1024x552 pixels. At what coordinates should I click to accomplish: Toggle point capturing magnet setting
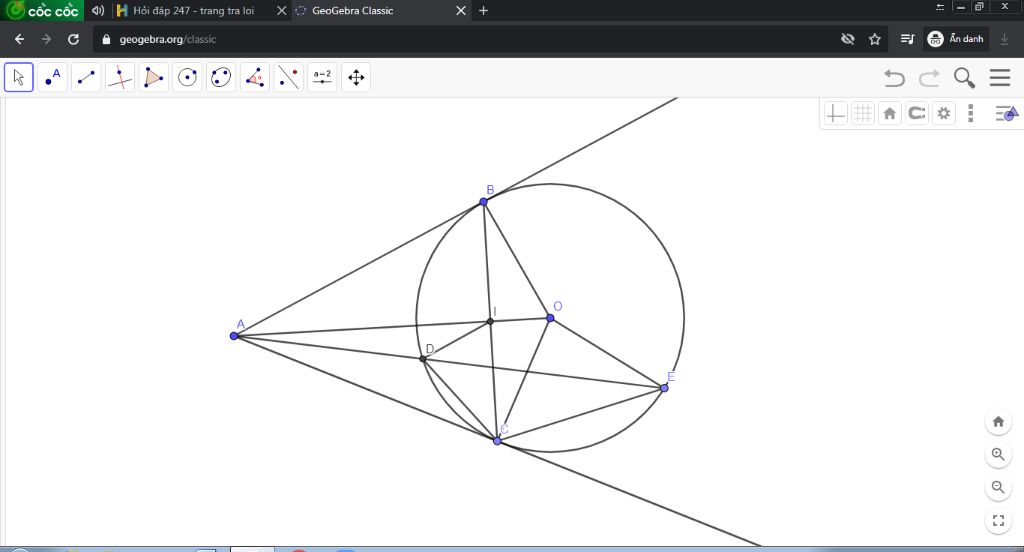click(x=917, y=114)
